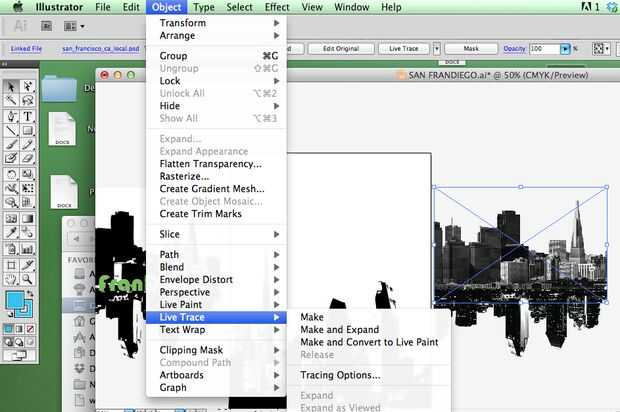The width and height of the screenshot is (620, 412).
Task: Click the Opacity link
Action: 514,49
